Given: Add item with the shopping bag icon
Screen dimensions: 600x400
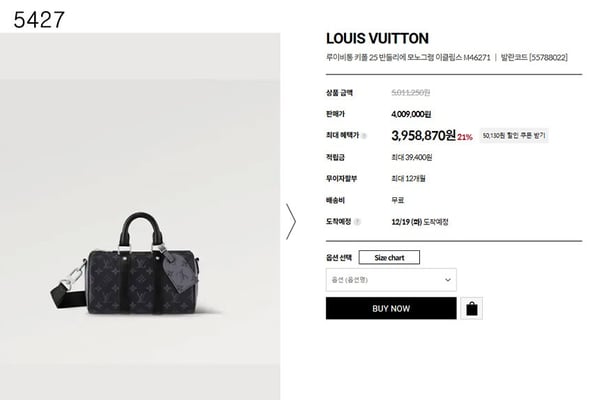Looking at the screenshot, I should pyautogui.click(x=471, y=309).
